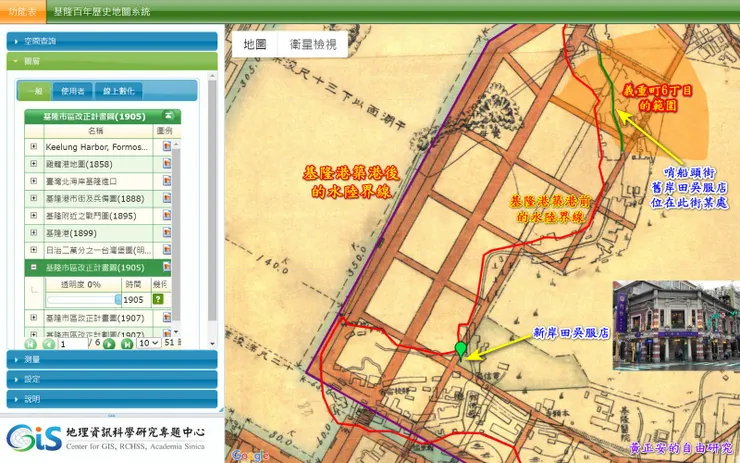The width and height of the screenshot is (740, 463).
Task: Click legend icon for 基隆港(1899) layer
Action: [x=166, y=233]
